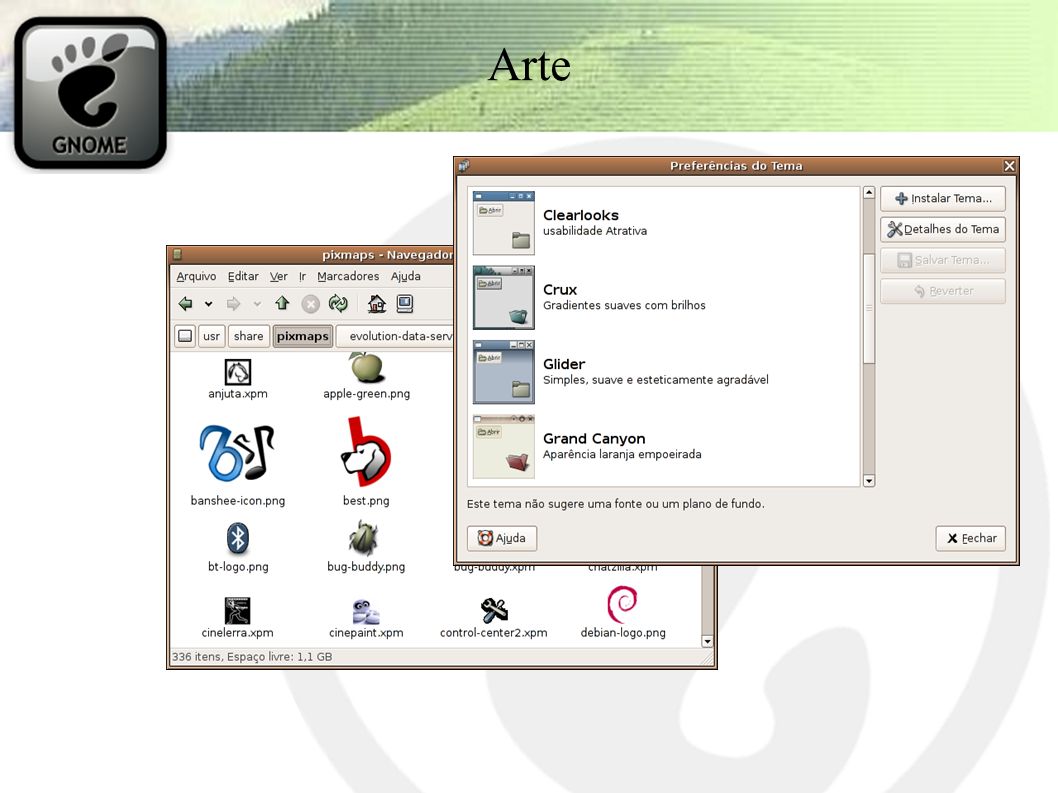Open the Editar menu
The width and height of the screenshot is (1058, 793).
tap(243, 276)
